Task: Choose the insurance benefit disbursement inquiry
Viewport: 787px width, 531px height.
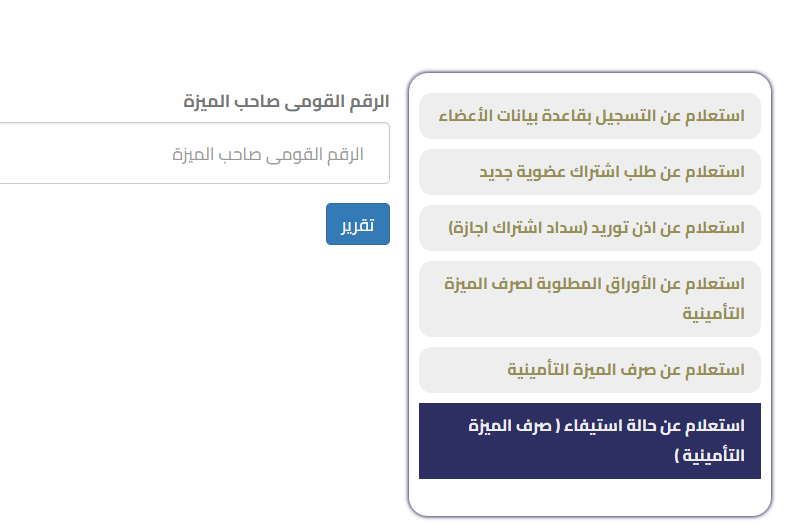Action: point(590,370)
